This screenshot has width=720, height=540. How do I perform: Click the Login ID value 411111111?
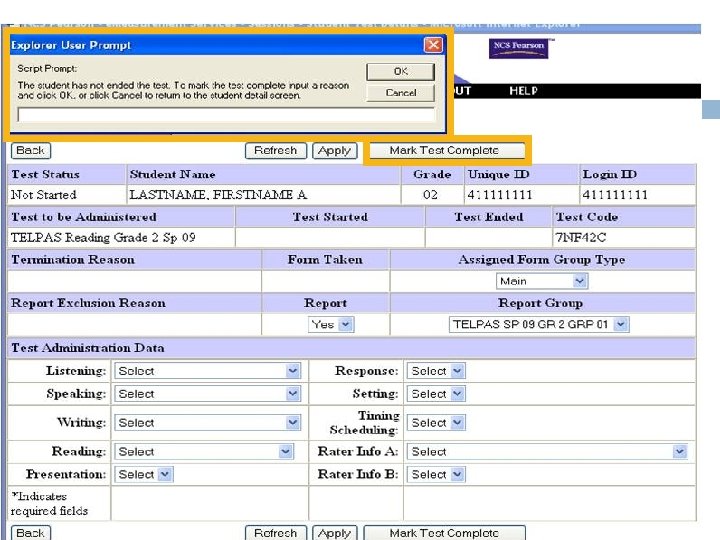(615, 195)
